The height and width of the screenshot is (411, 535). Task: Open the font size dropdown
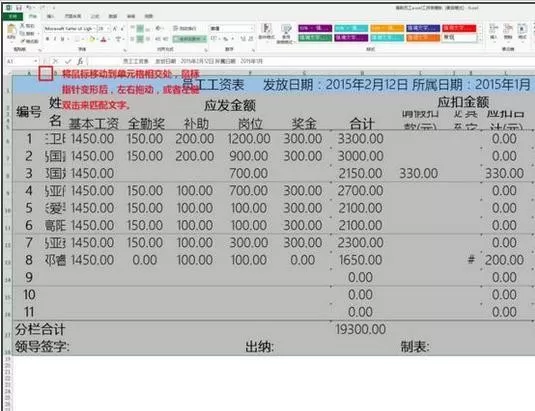click(108, 29)
